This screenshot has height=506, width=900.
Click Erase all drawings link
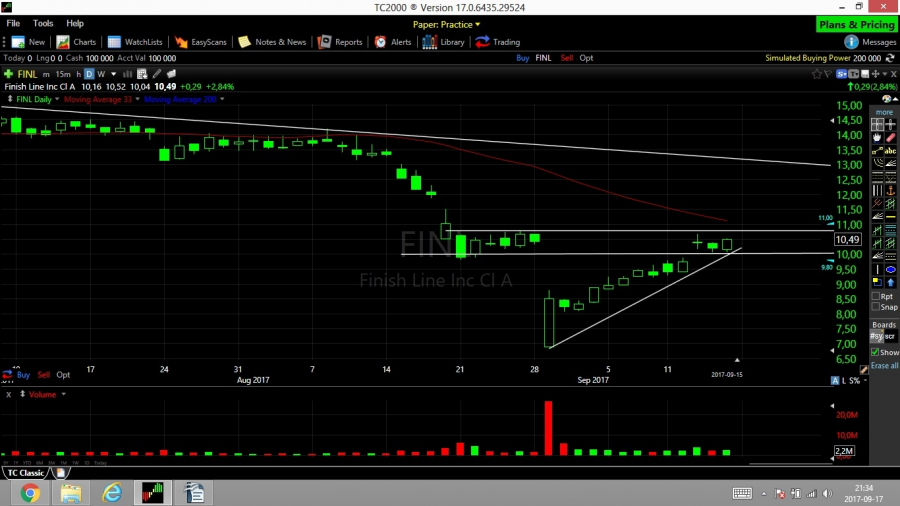(885, 365)
